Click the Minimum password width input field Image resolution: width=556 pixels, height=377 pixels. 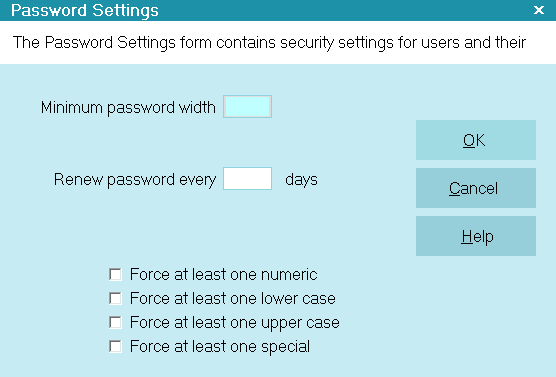pos(248,106)
